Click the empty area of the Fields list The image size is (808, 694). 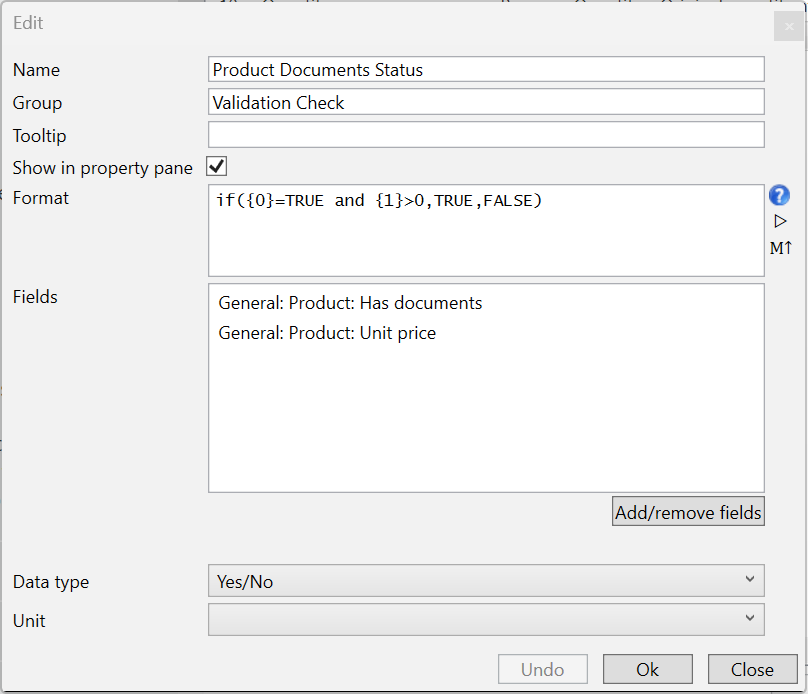pos(486,420)
